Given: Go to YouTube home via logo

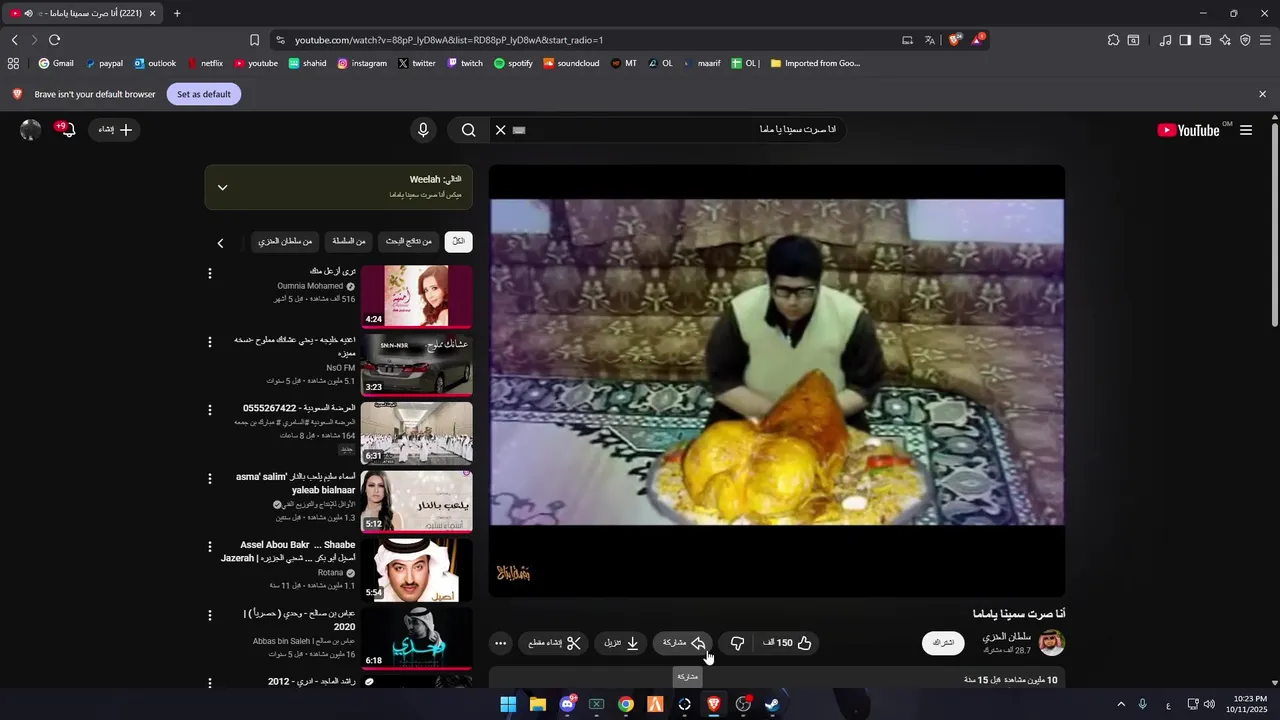Looking at the screenshot, I should (x=1188, y=130).
